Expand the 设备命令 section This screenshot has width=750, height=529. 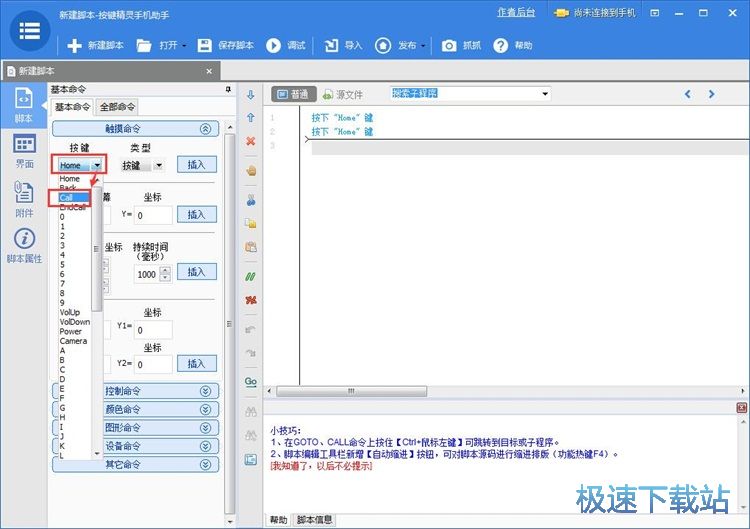(x=205, y=446)
